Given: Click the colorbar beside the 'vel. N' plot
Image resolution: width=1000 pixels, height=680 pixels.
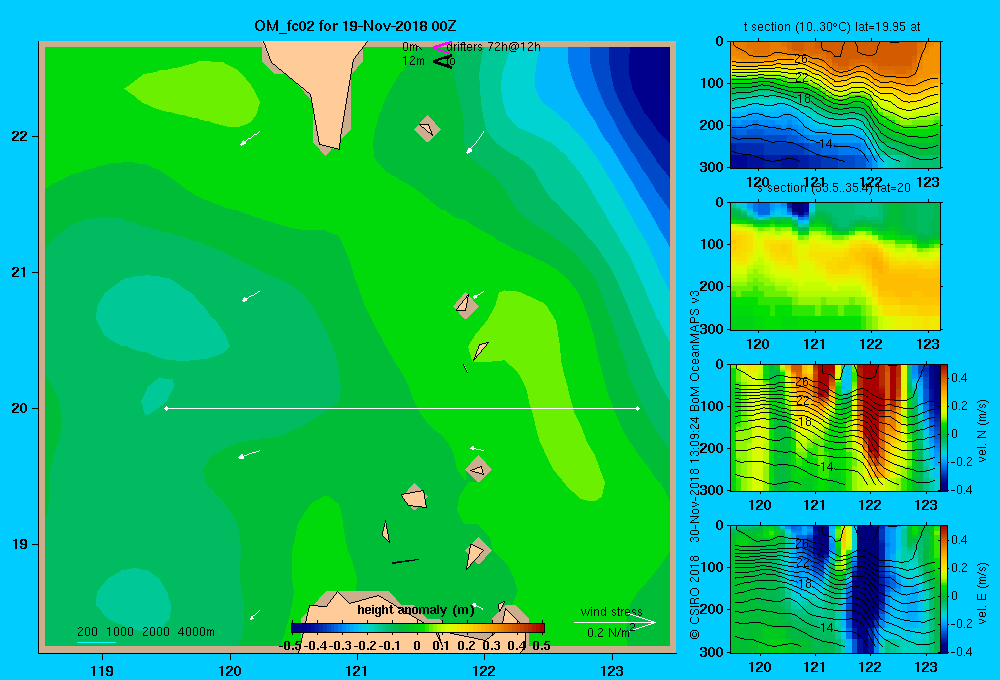Looking at the screenshot, I should (x=945, y=428).
